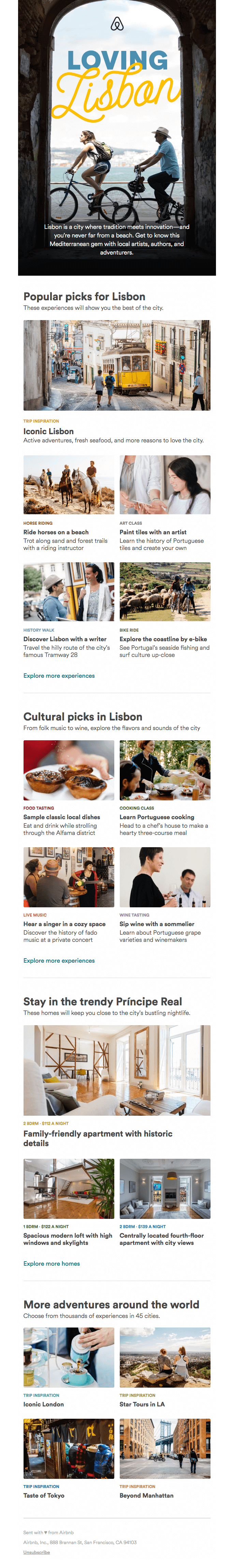Click the Airbnb logo icon

click(x=117, y=25)
